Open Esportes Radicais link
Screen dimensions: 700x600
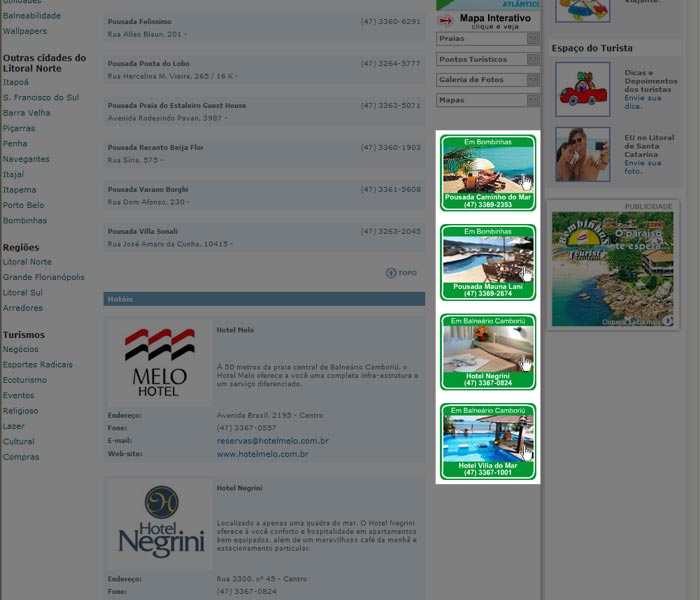pyautogui.click(x=38, y=365)
